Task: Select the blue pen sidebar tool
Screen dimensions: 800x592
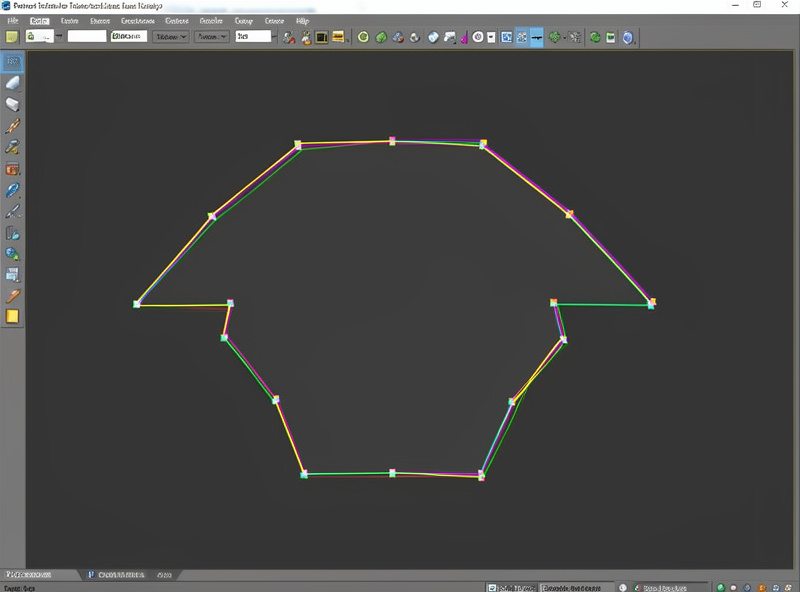Action: [12, 190]
